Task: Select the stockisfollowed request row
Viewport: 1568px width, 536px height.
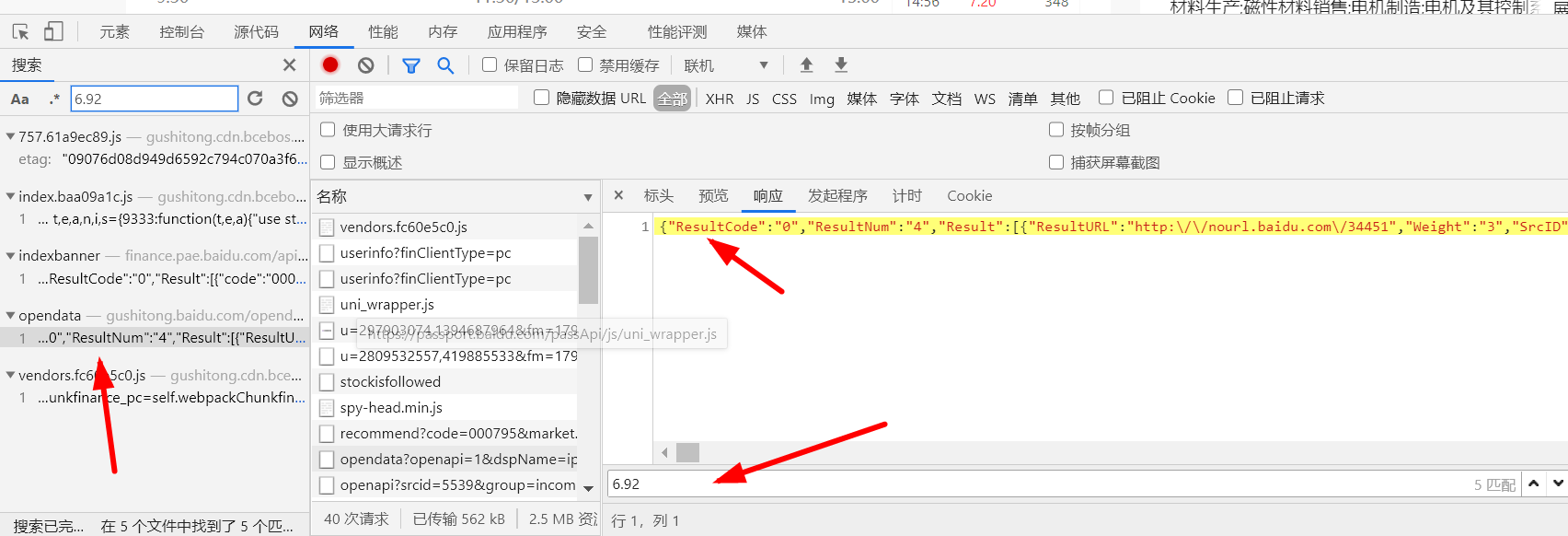Action: coord(444,381)
